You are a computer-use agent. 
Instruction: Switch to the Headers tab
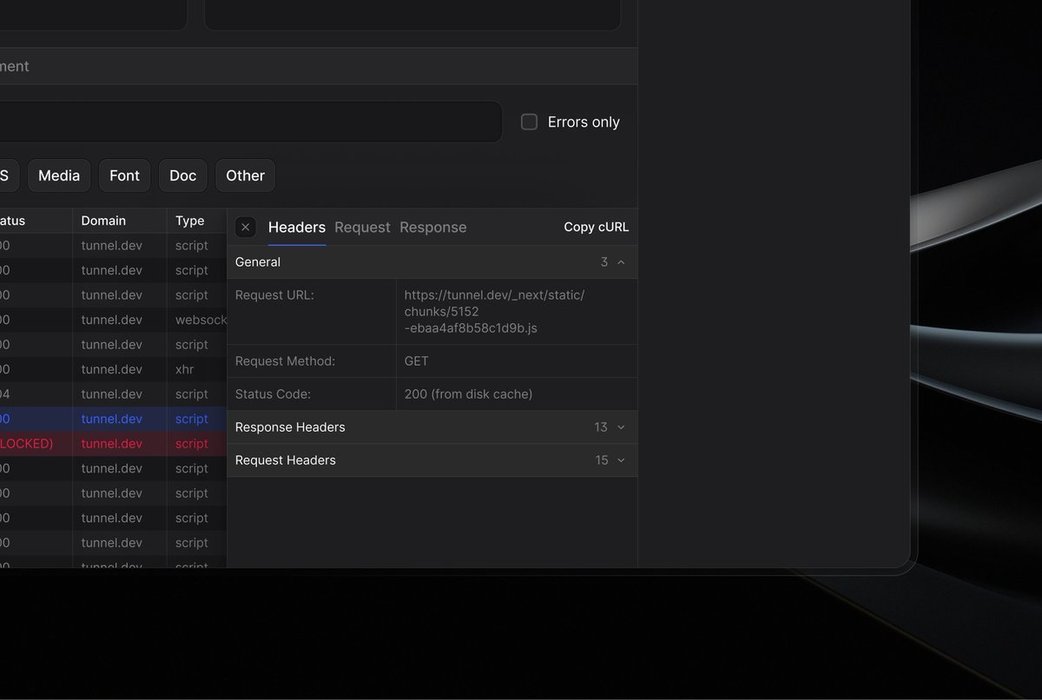pos(296,227)
